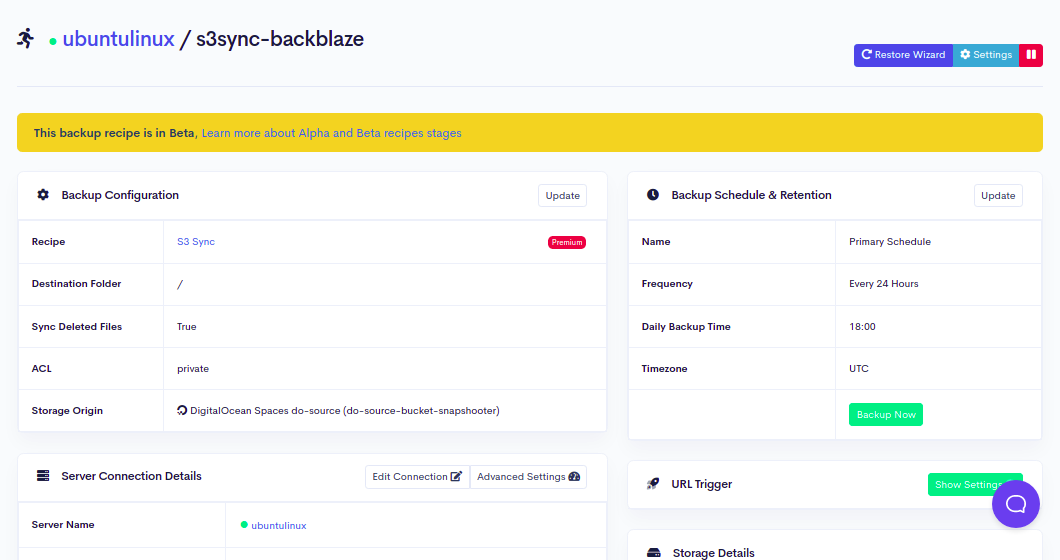Click the drive icon beside Storage Details

[654, 553]
